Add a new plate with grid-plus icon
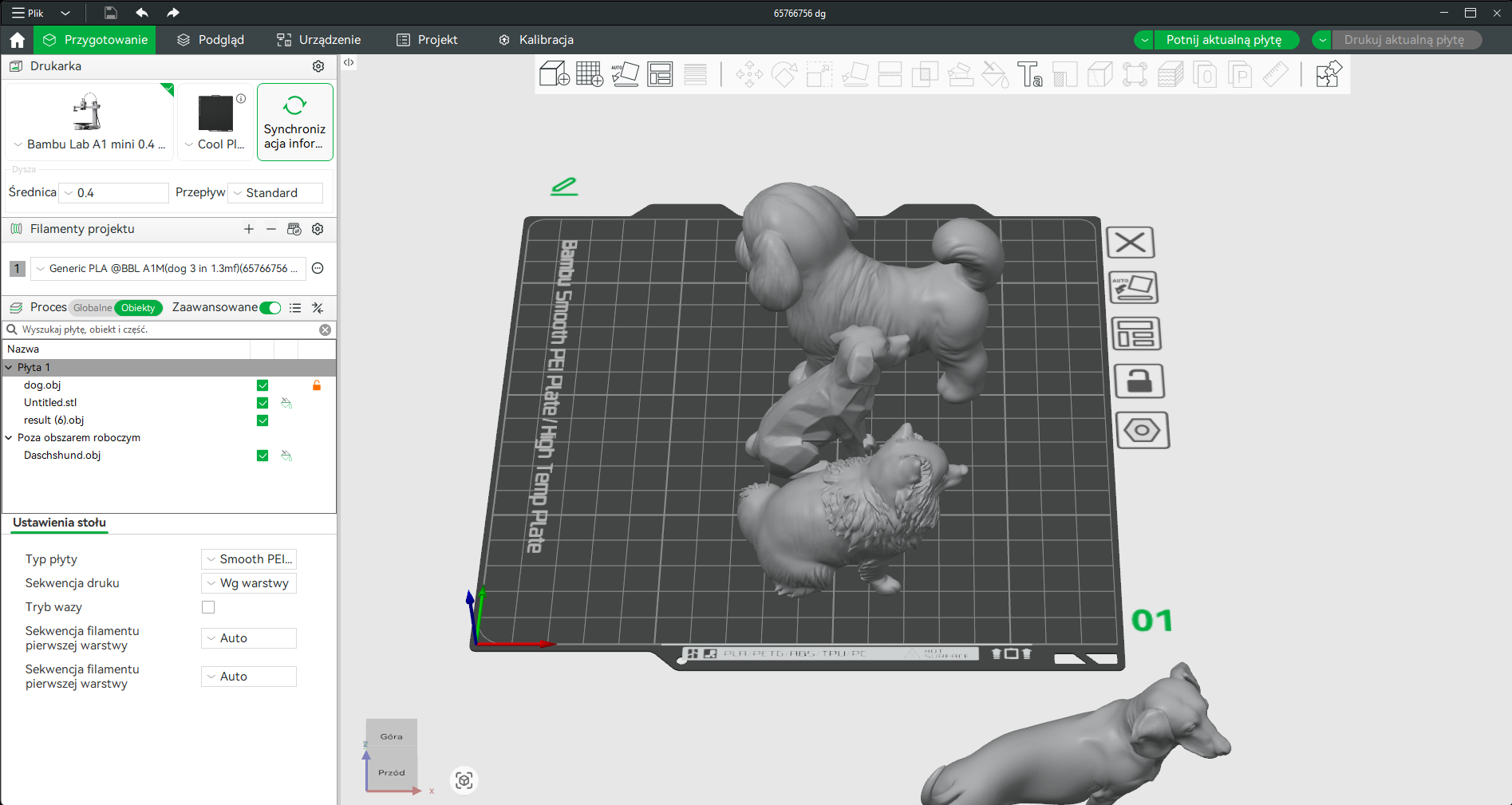Screen dimensions: 1512x805 tap(590, 74)
